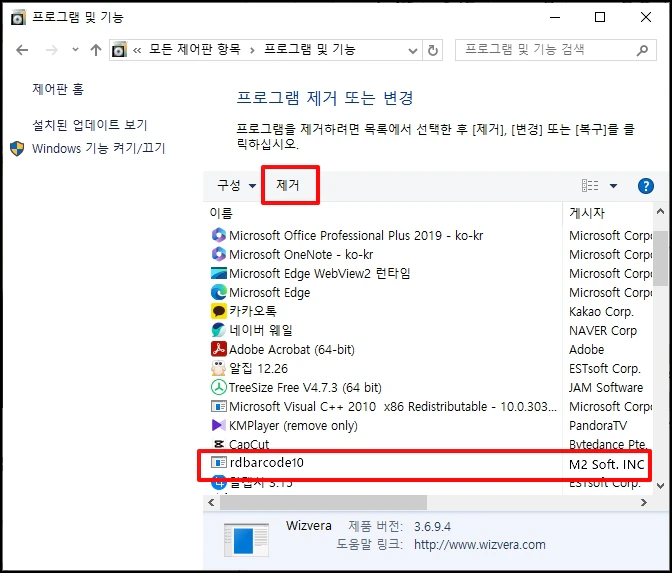The image size is (672, 573).
Task: Click 'NAVER Corp' publisher cell
Action: coord(603,331)
